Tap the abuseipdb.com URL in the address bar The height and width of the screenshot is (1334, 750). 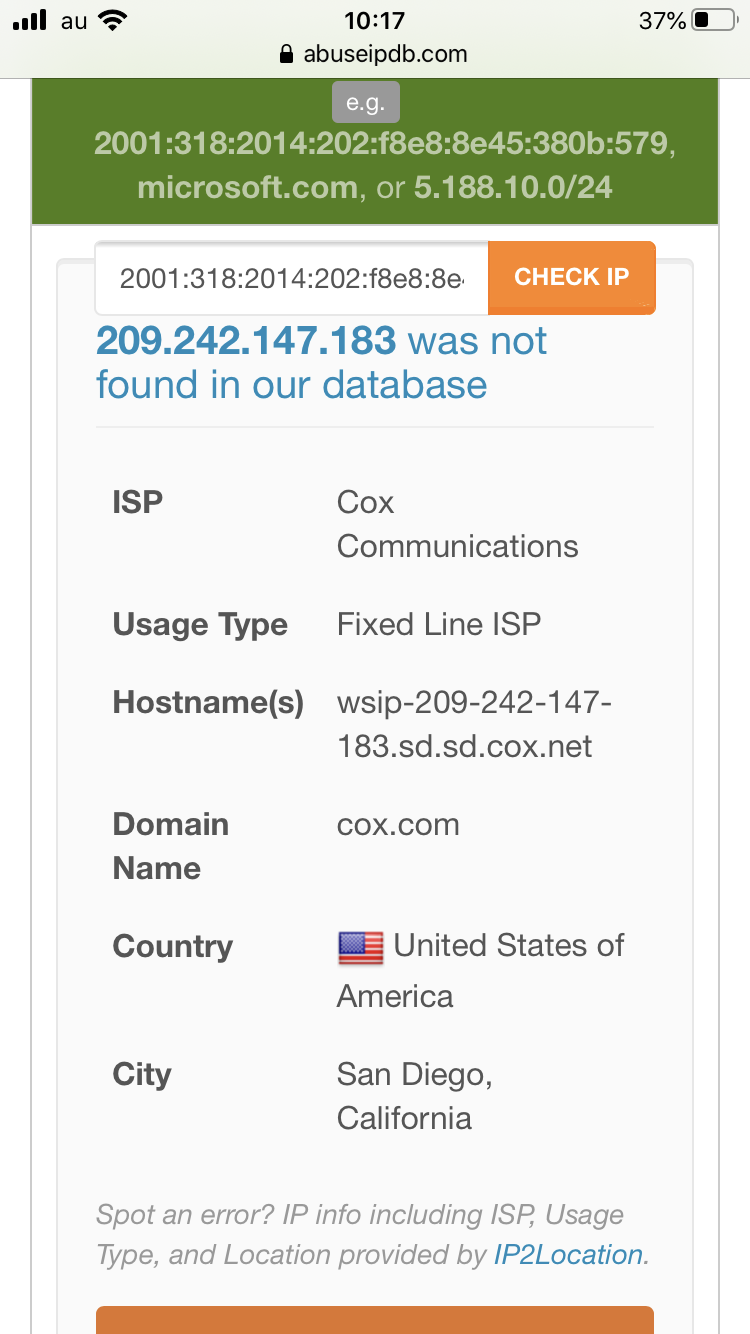click(385, 54)
